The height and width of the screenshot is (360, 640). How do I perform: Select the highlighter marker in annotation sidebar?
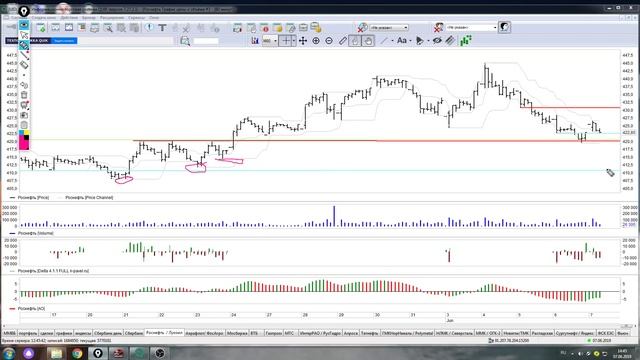(x=24, y=45)
